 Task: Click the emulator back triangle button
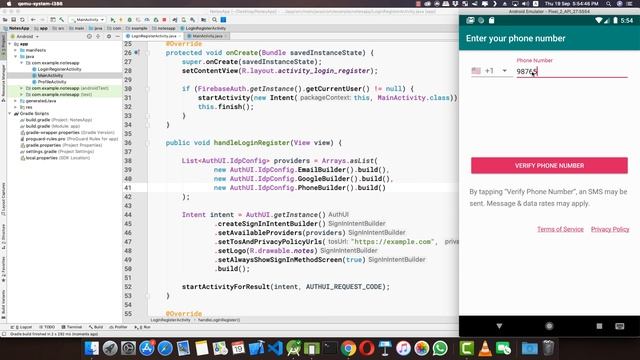pos(499,326)
